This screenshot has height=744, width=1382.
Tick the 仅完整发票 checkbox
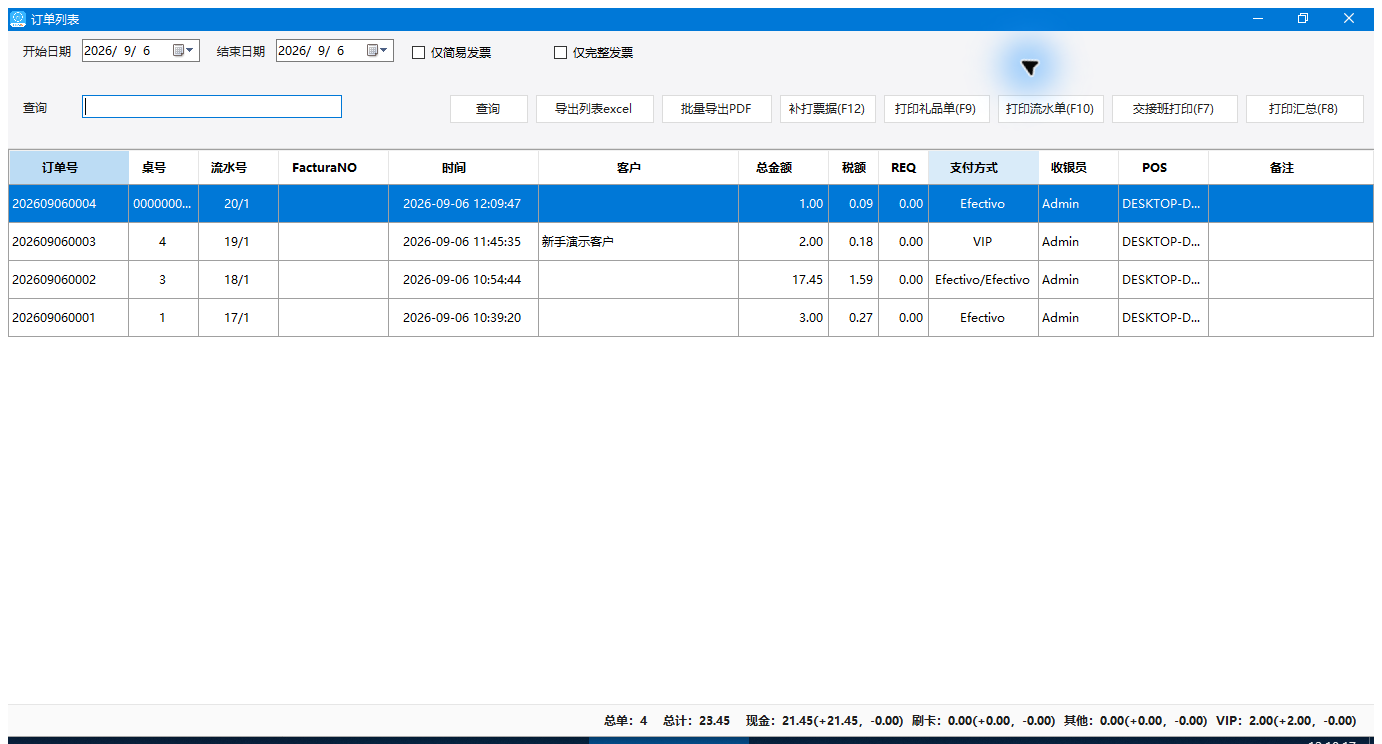[x=561, y=53]
